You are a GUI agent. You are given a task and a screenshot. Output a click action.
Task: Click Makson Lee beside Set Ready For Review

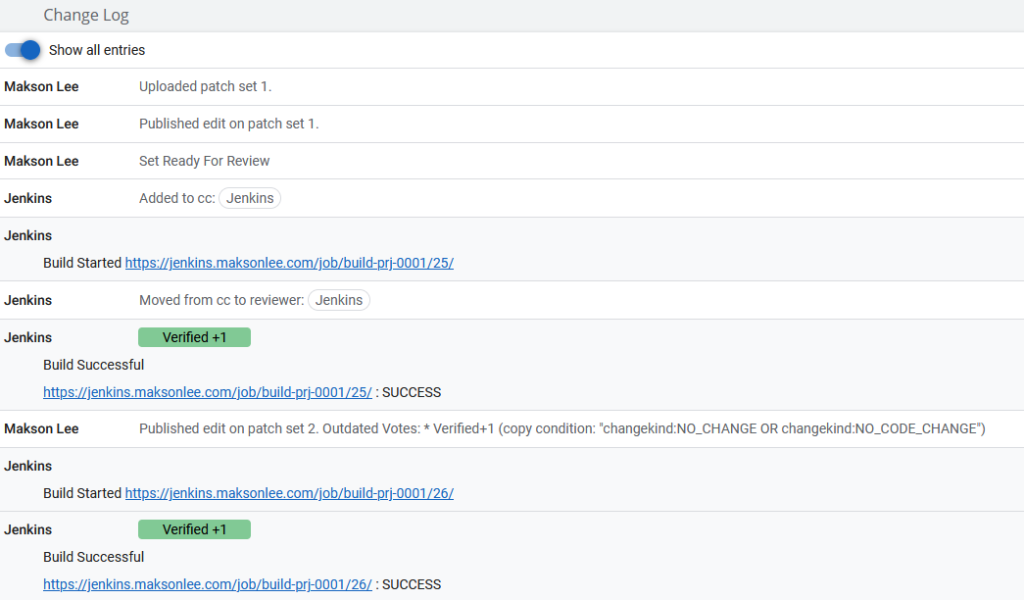pos(41,161)
